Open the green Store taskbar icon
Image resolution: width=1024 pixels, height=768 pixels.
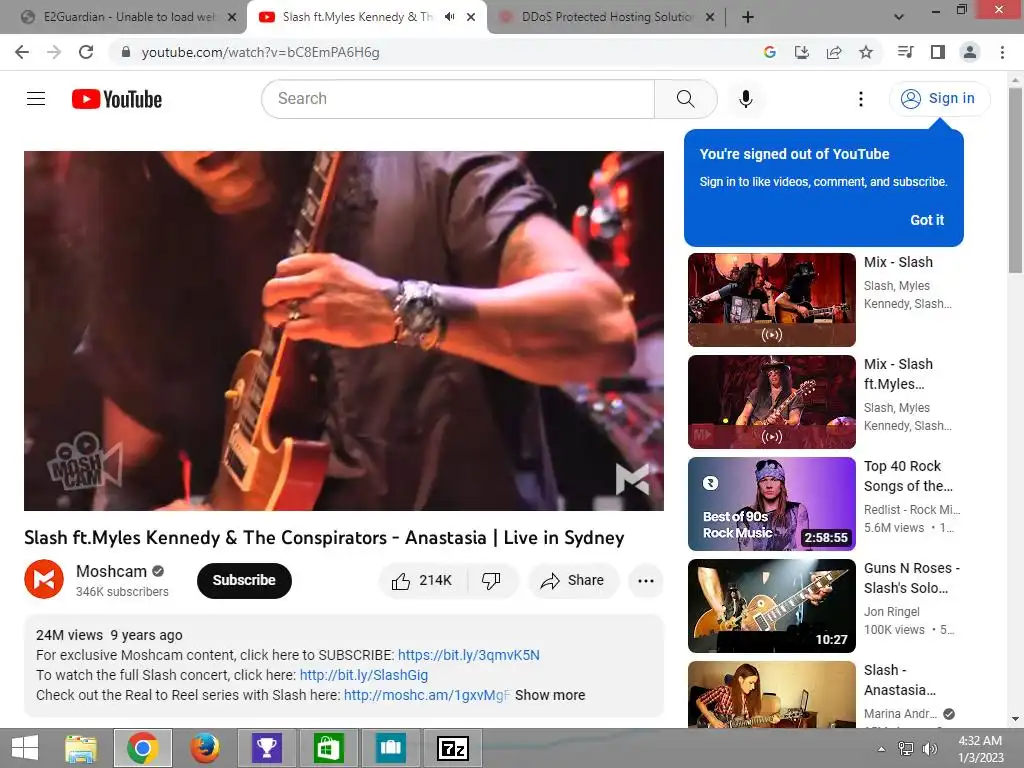[328, 748]
